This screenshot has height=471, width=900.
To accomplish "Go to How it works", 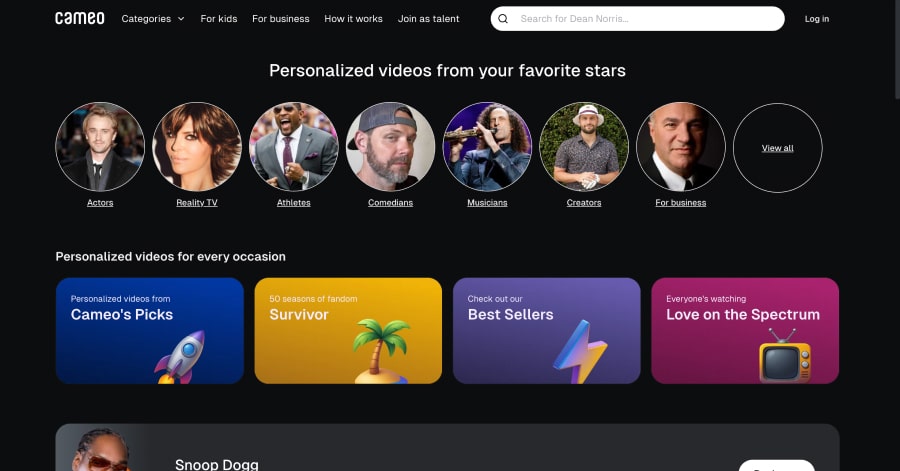I will point(354,19).
